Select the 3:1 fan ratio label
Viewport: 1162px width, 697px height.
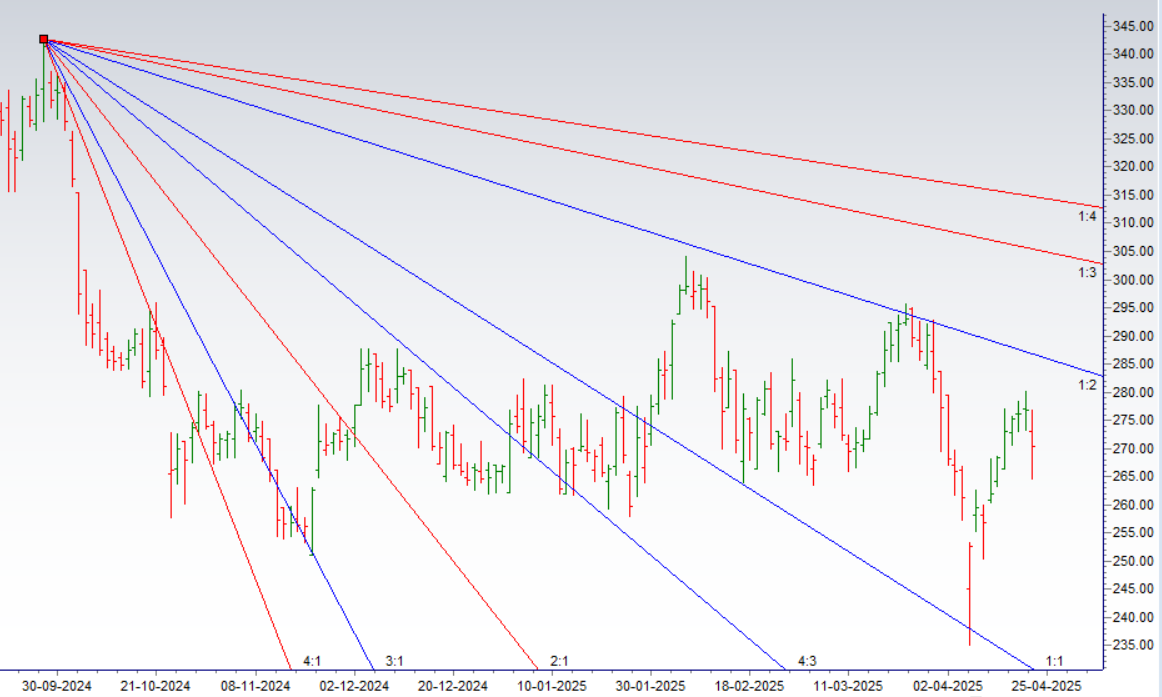(393, 660)
